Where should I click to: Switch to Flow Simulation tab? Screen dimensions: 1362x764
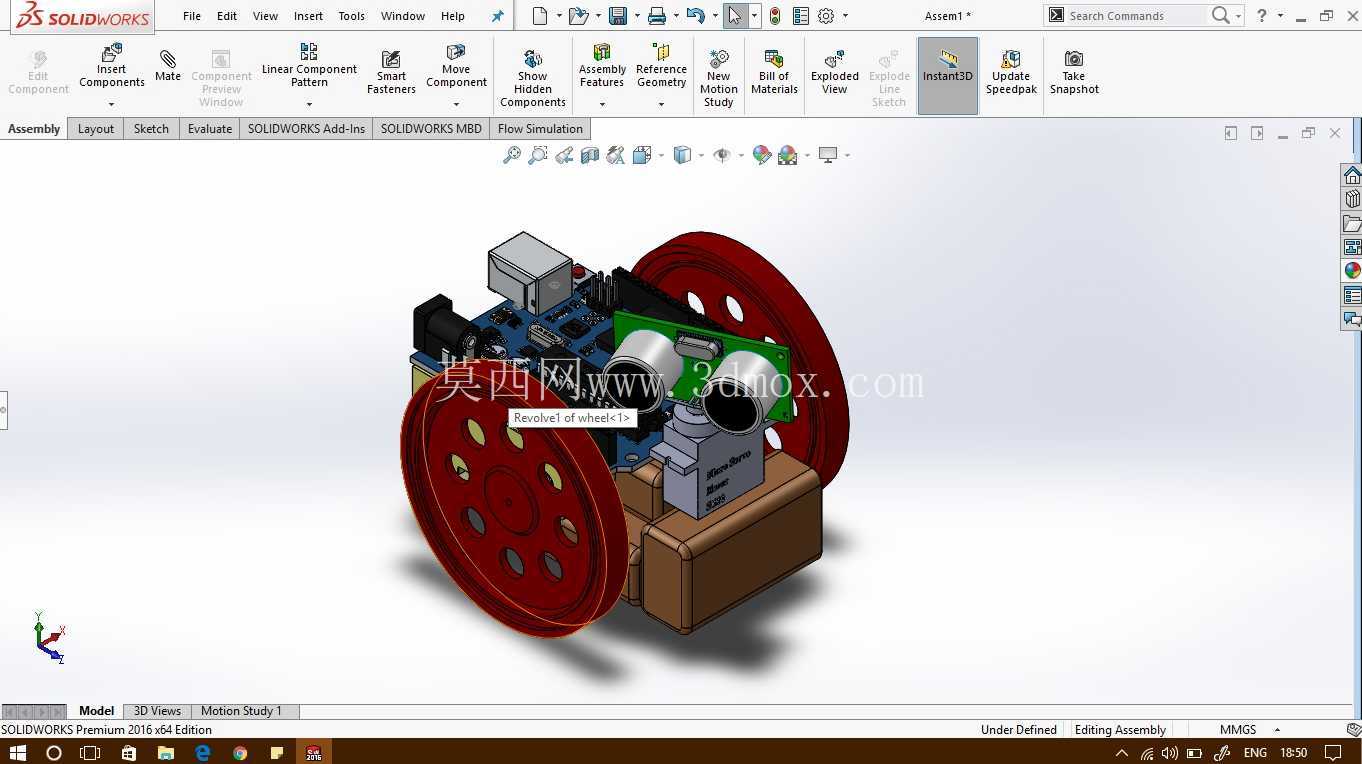[x=540, y=129]
